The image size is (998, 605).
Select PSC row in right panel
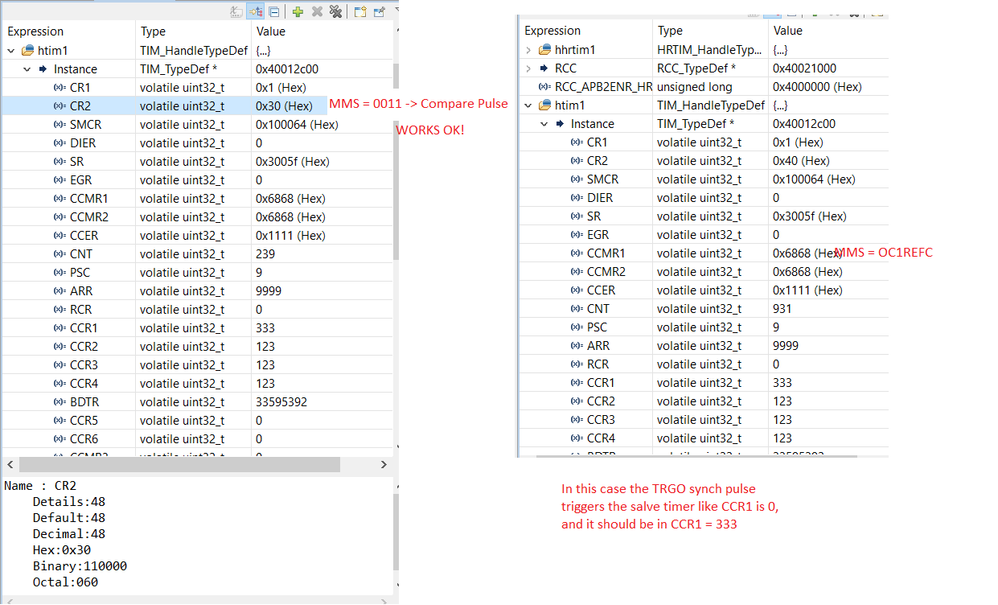[x=704, y=327]
